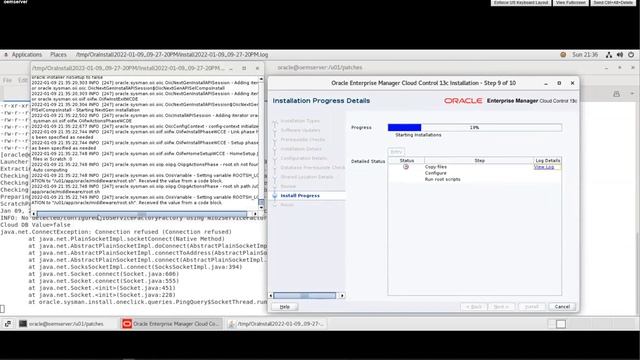Select the Review step in sidebar

tap(288, 186)
